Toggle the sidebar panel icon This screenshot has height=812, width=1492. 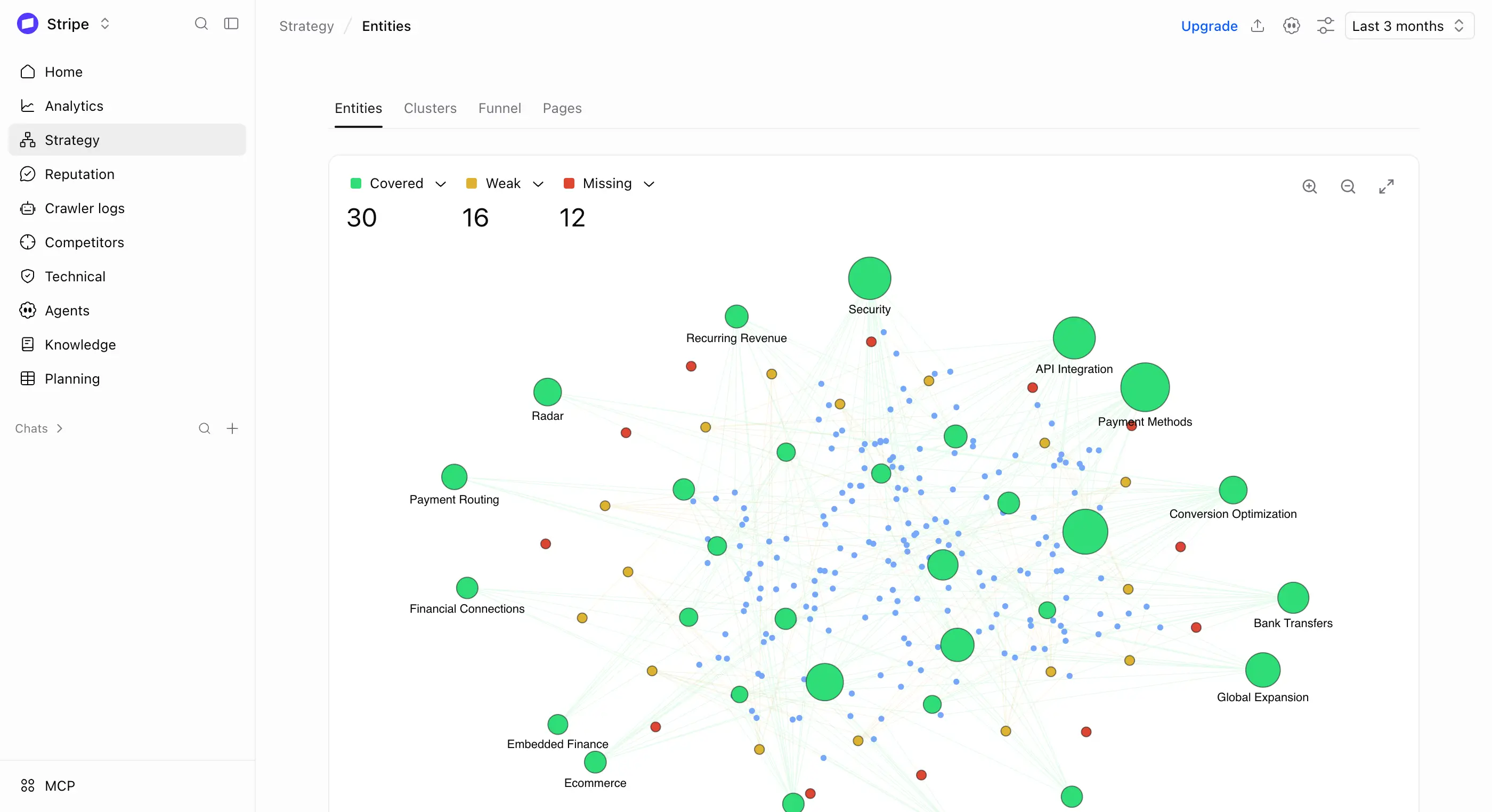pos(231,24)
